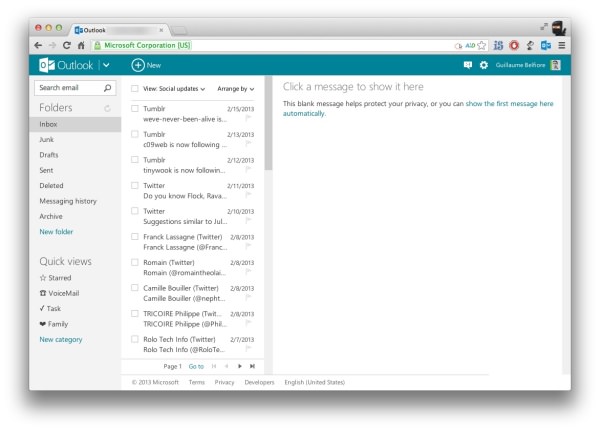
Task: Open the View: Social updates dropdown
Action: pos(174,89)
